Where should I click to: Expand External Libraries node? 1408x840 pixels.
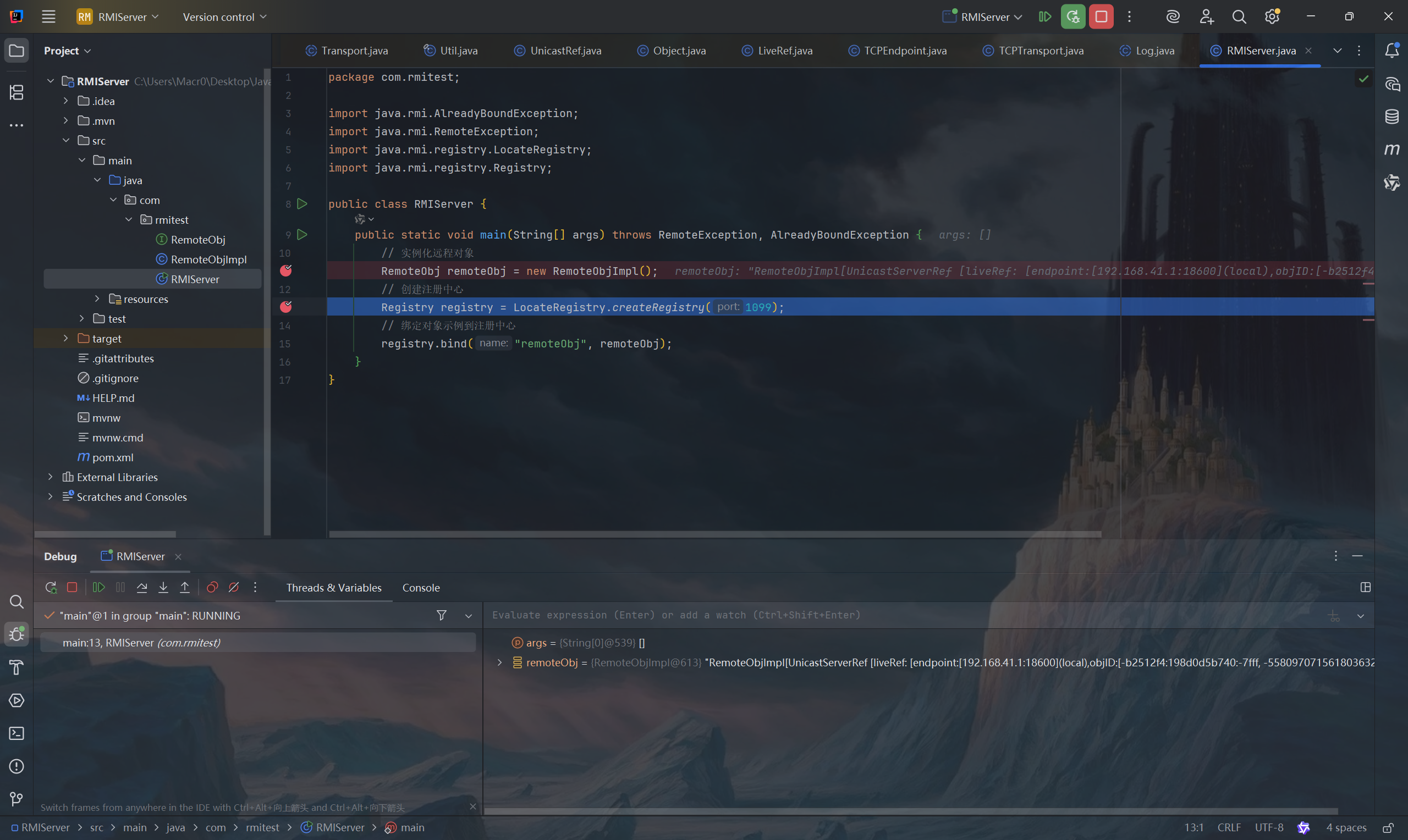tap(51, 477)
